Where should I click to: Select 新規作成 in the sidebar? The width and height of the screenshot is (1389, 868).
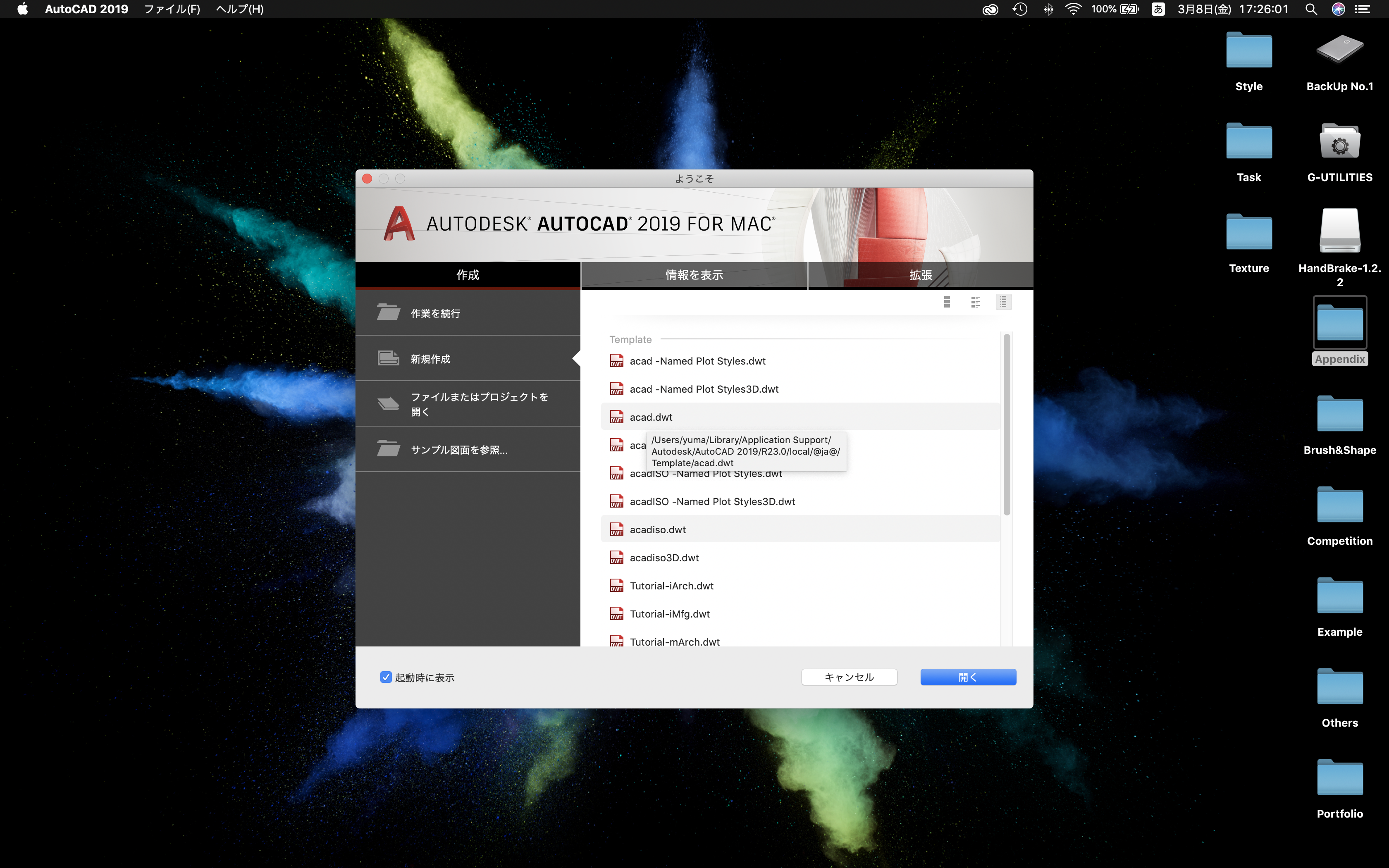point(468,358)
